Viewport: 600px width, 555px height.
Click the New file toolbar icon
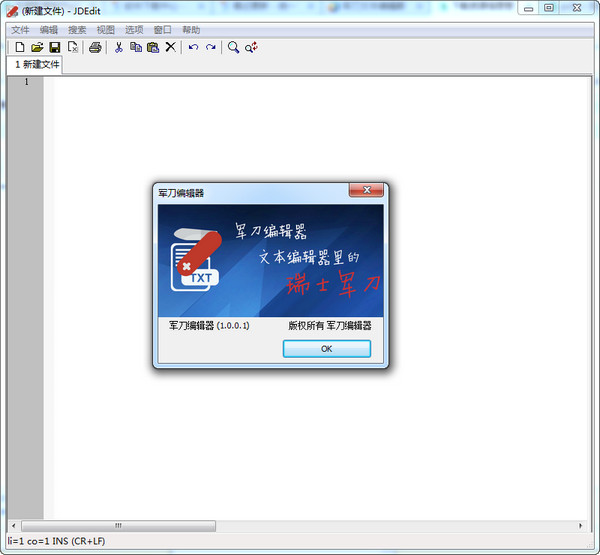[18, 47]
